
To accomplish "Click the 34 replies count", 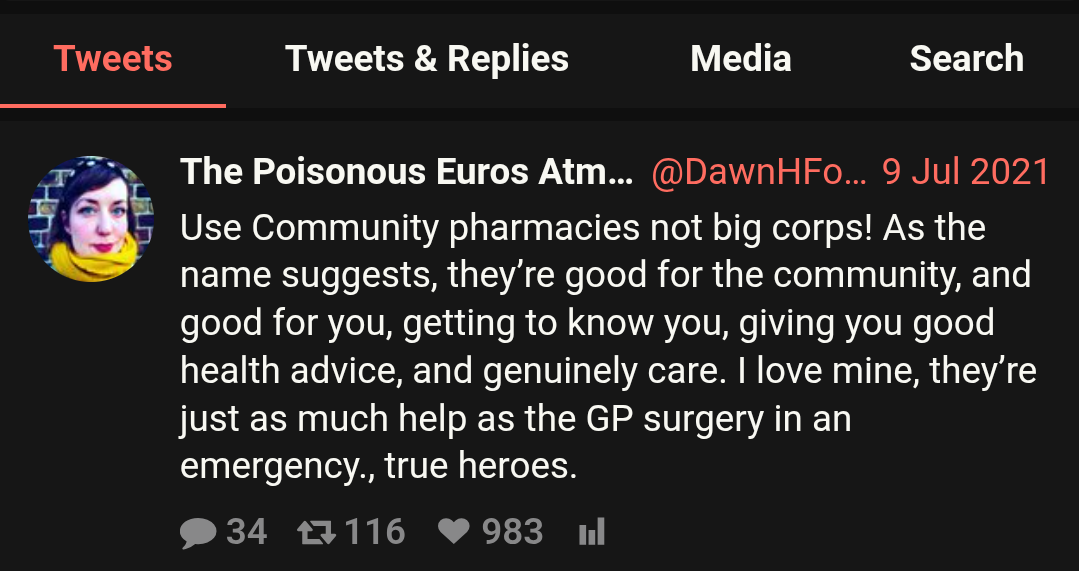I will (247, 532).
